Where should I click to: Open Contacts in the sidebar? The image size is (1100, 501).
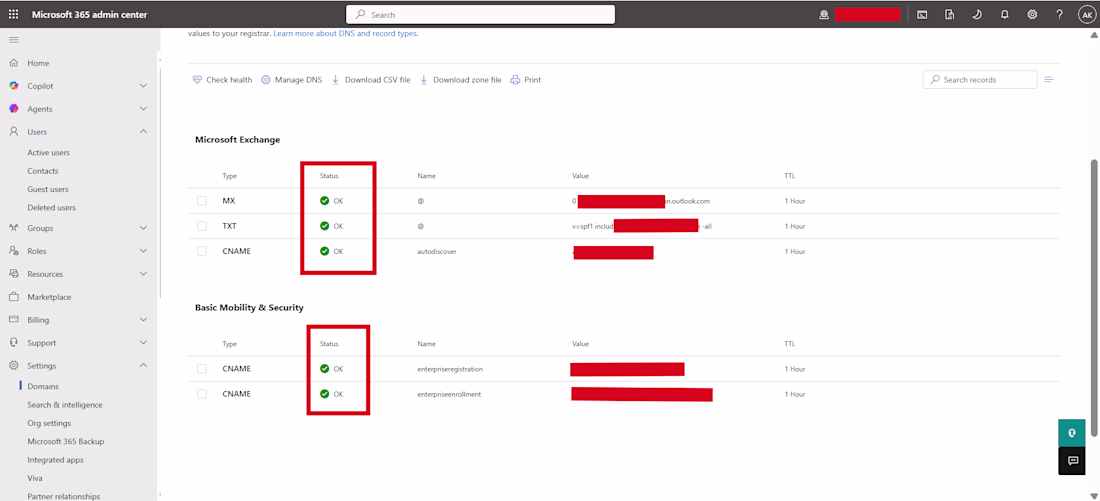tap(43, 171)
